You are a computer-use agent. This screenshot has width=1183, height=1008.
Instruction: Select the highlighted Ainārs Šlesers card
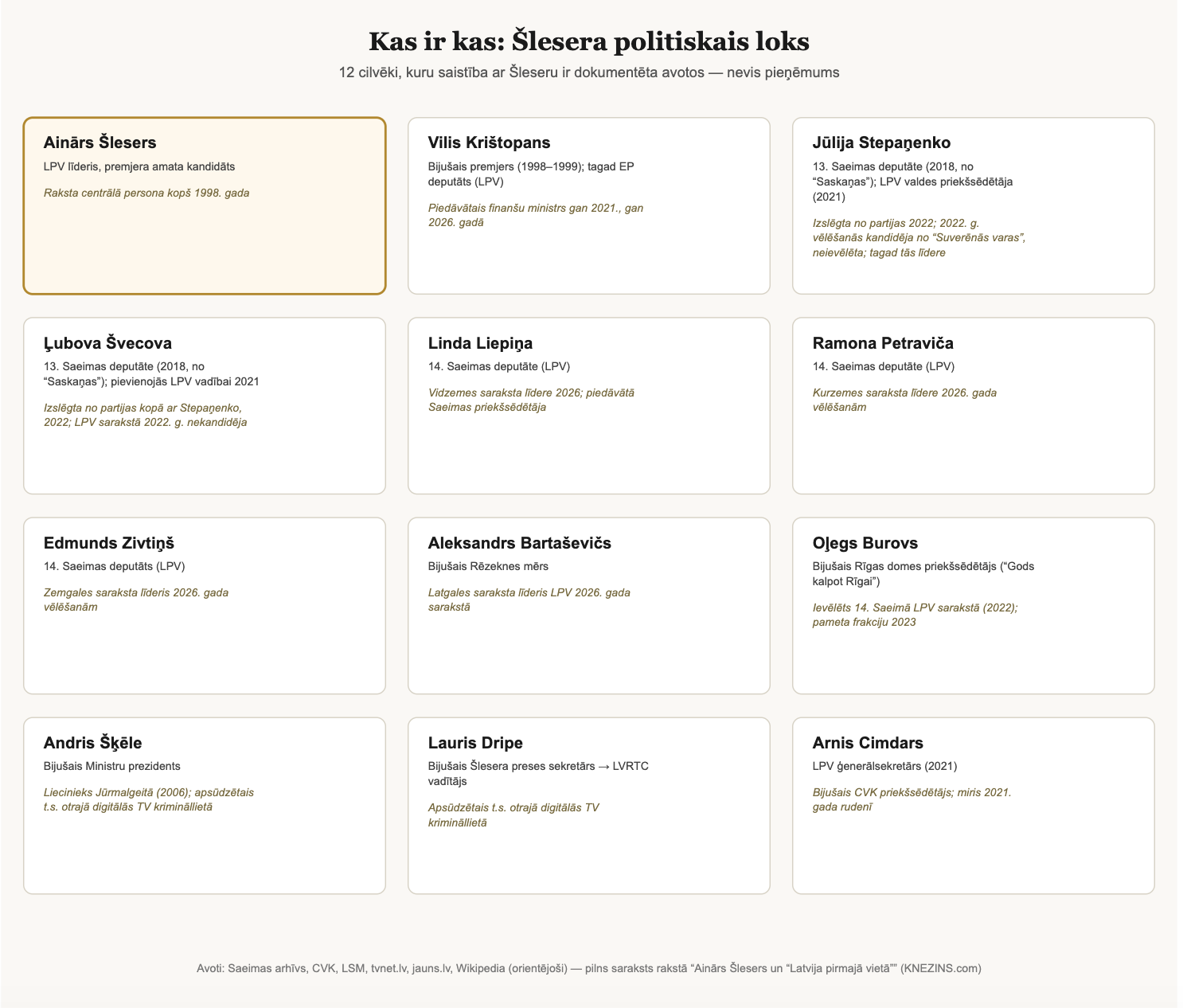pos(205,206)
